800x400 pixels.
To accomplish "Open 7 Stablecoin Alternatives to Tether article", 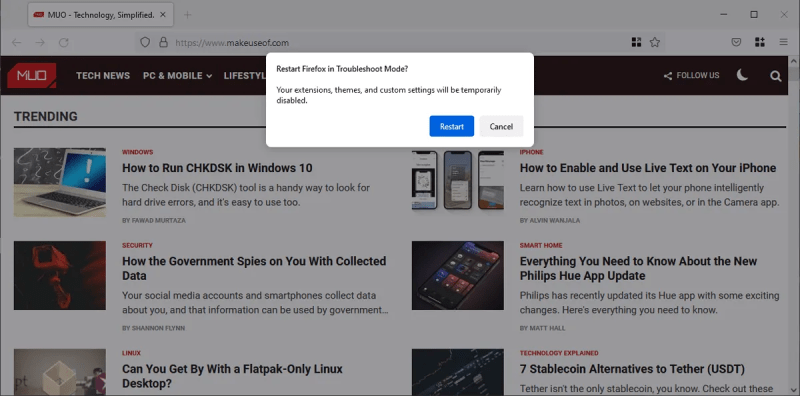I will (632, 369).
